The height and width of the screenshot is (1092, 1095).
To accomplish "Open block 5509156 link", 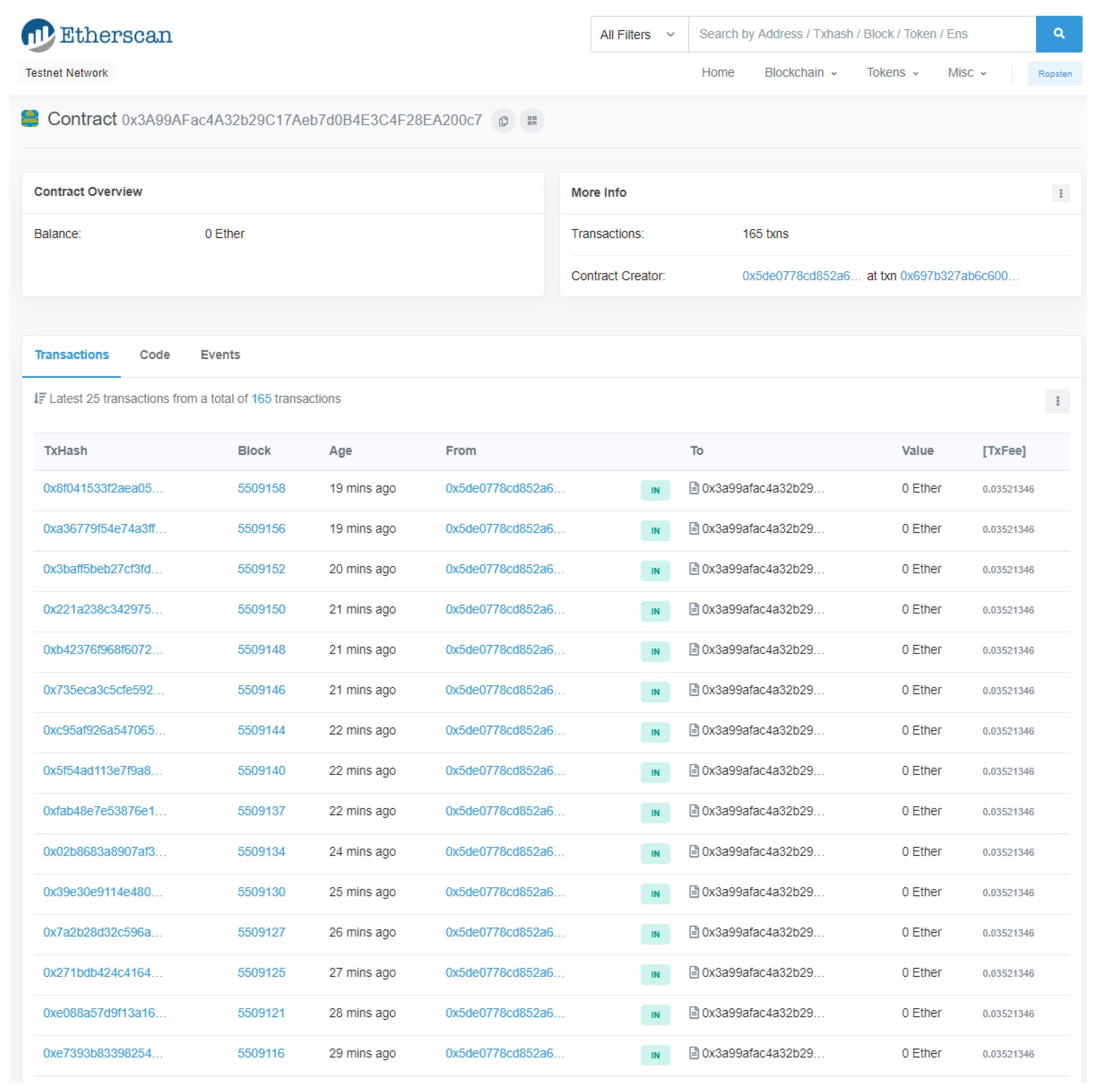I will tap(261, 529).
